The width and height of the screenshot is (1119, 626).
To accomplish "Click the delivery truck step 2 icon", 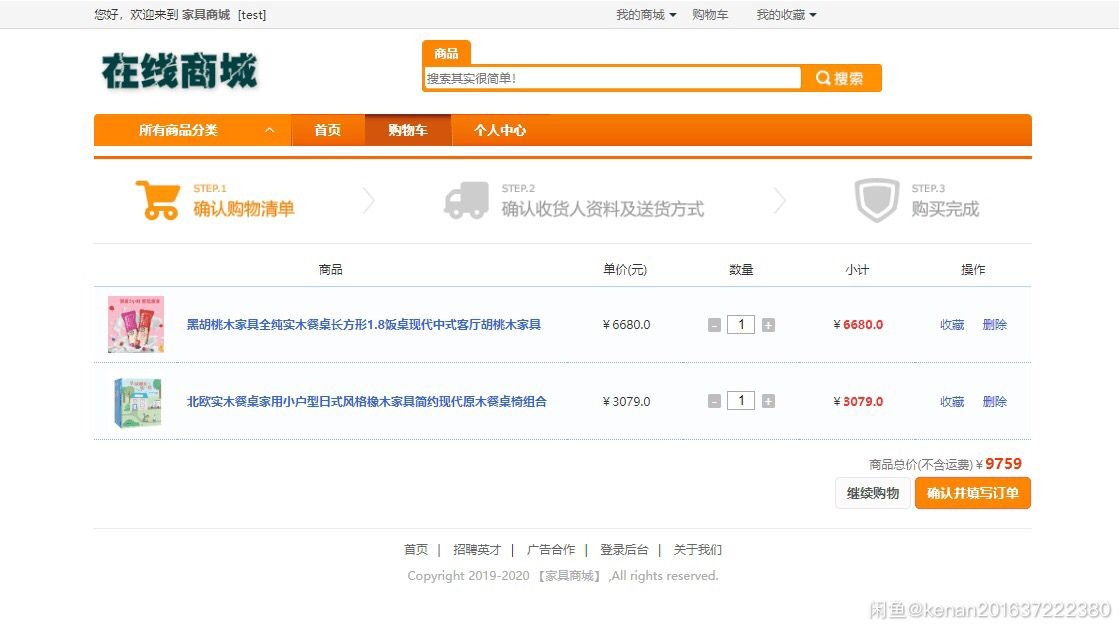I will coord(465,200).
